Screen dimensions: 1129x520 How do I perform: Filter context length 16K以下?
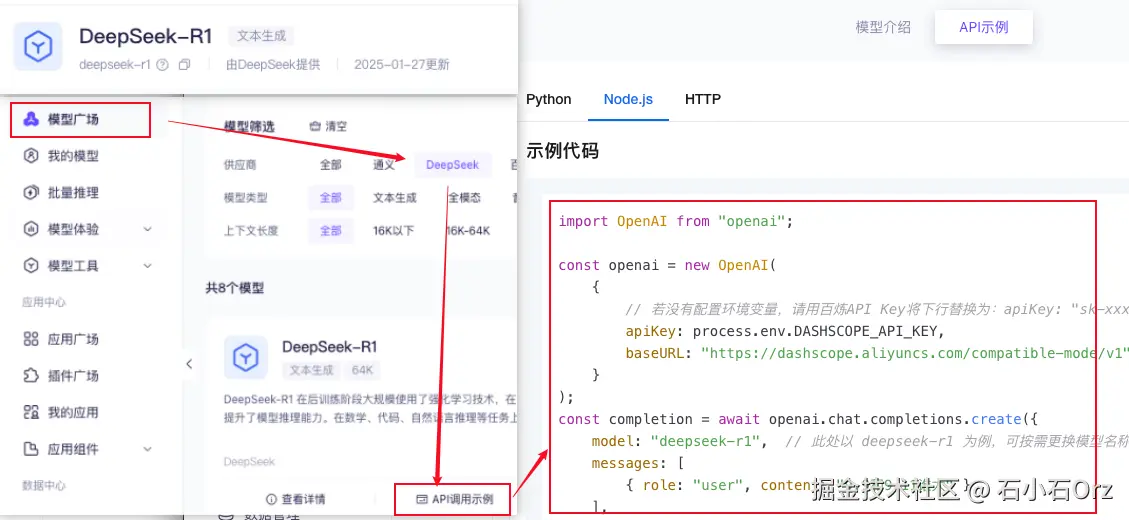393,231
